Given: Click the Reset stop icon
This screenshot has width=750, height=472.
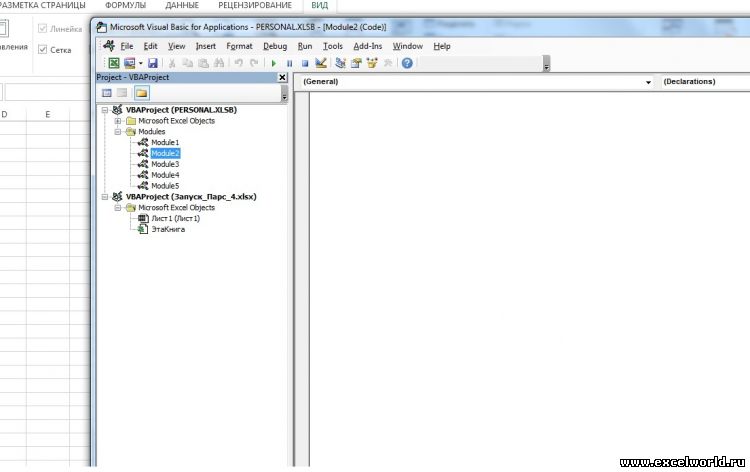Looking at the screenshot, I should 305,63.
